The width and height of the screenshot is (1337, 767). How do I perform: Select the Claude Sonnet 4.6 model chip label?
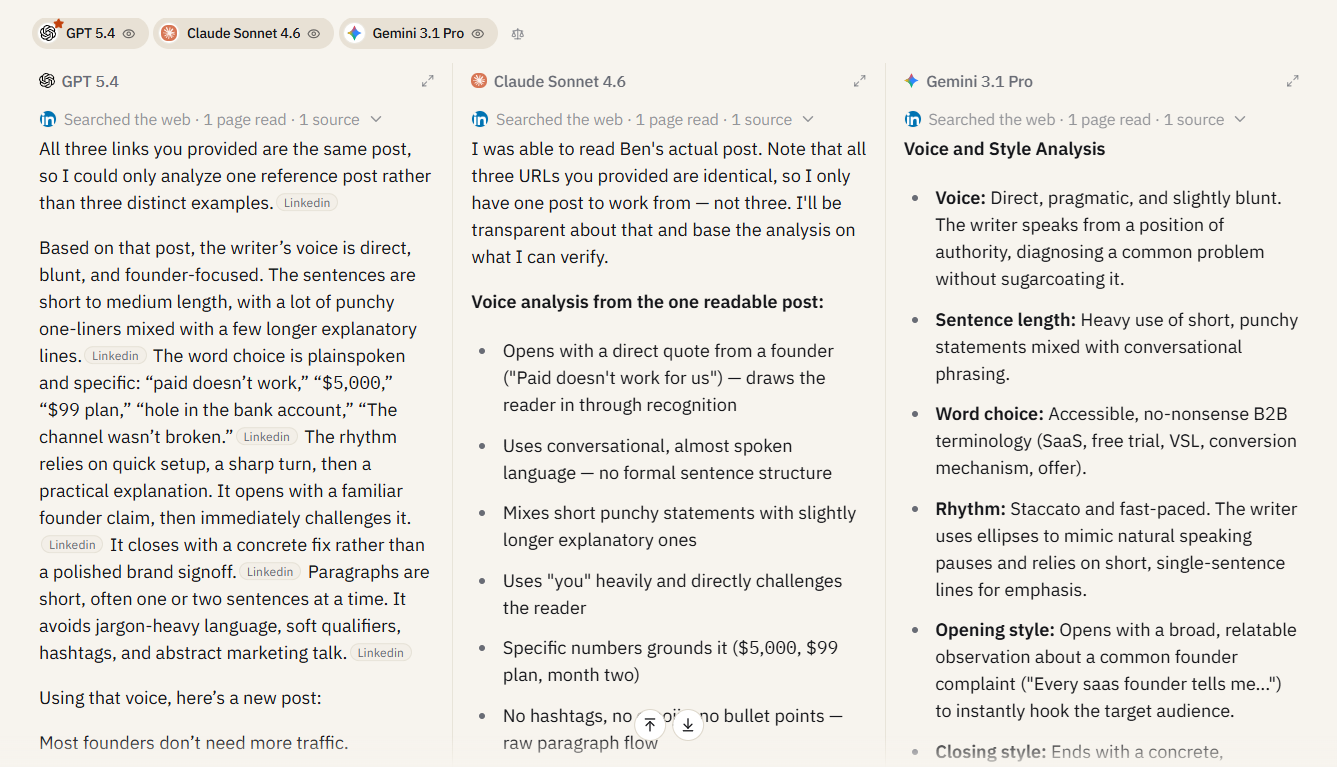pos(243,33)
